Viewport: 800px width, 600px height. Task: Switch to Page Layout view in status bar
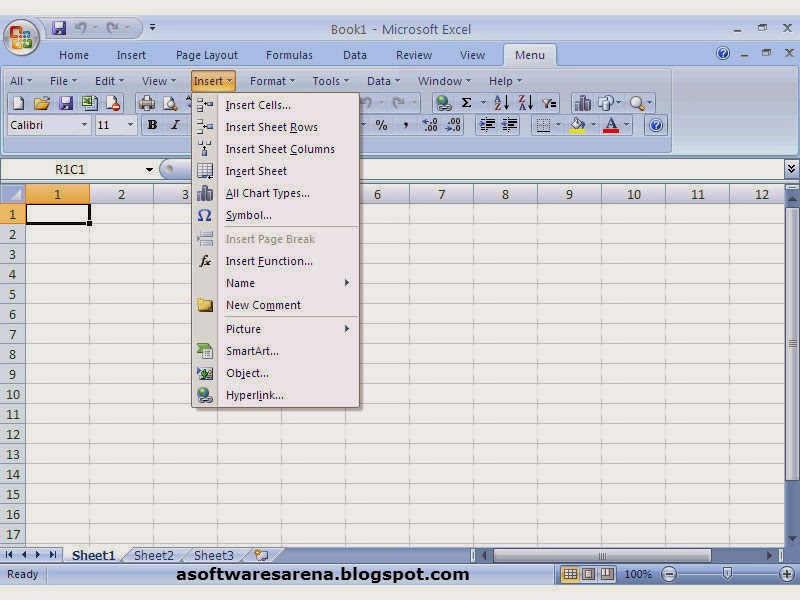tap(588, 574)
